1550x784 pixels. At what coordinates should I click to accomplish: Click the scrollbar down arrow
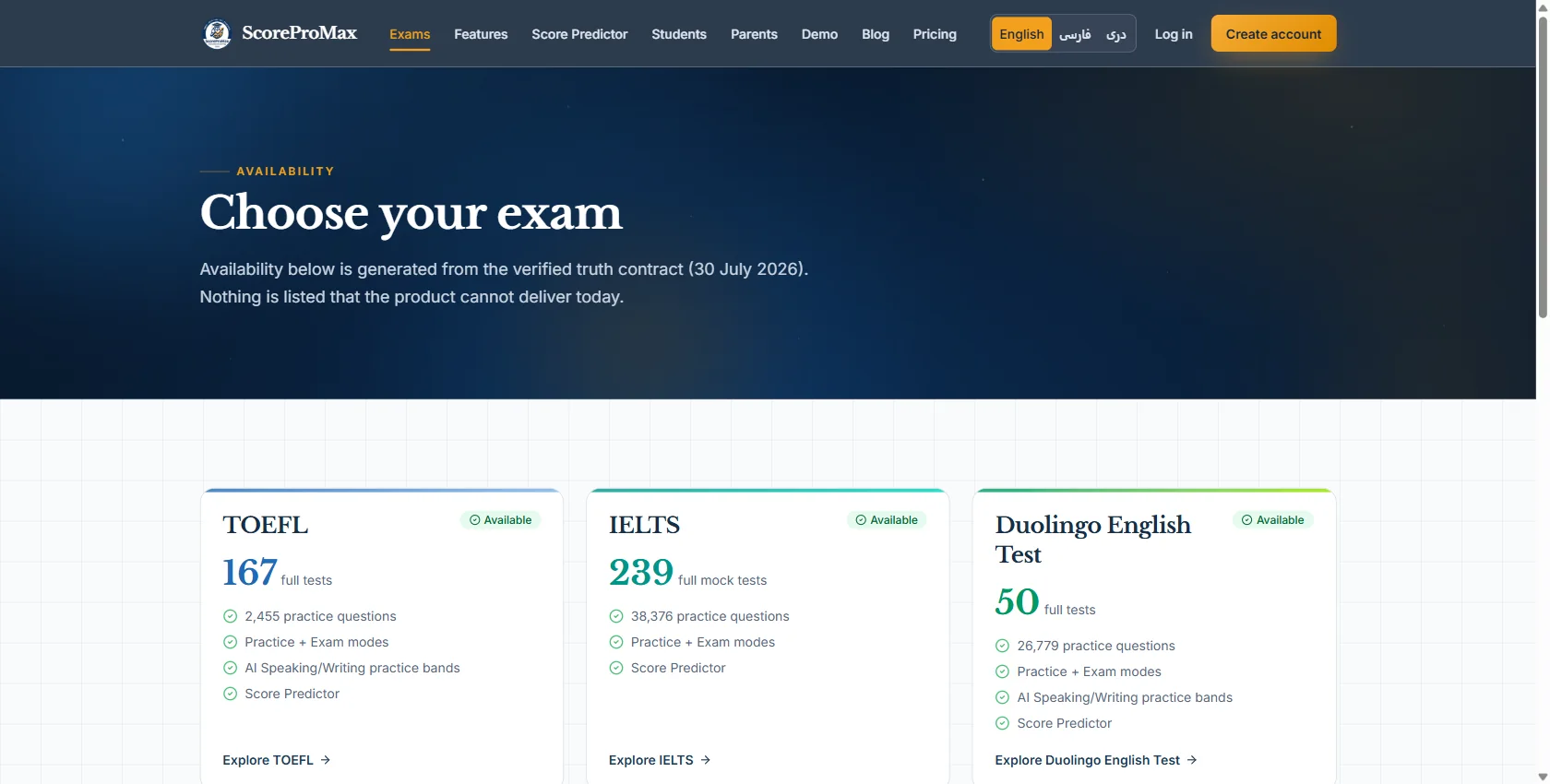click(1543, 777)
